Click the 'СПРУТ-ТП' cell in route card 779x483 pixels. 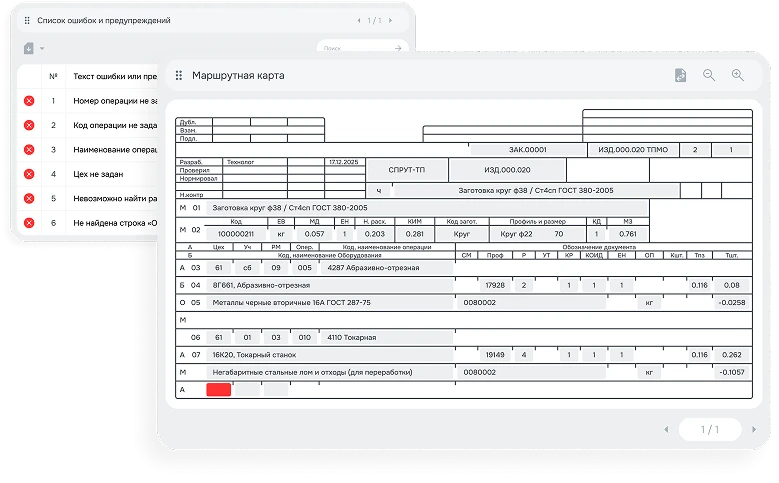pos(405,170)
